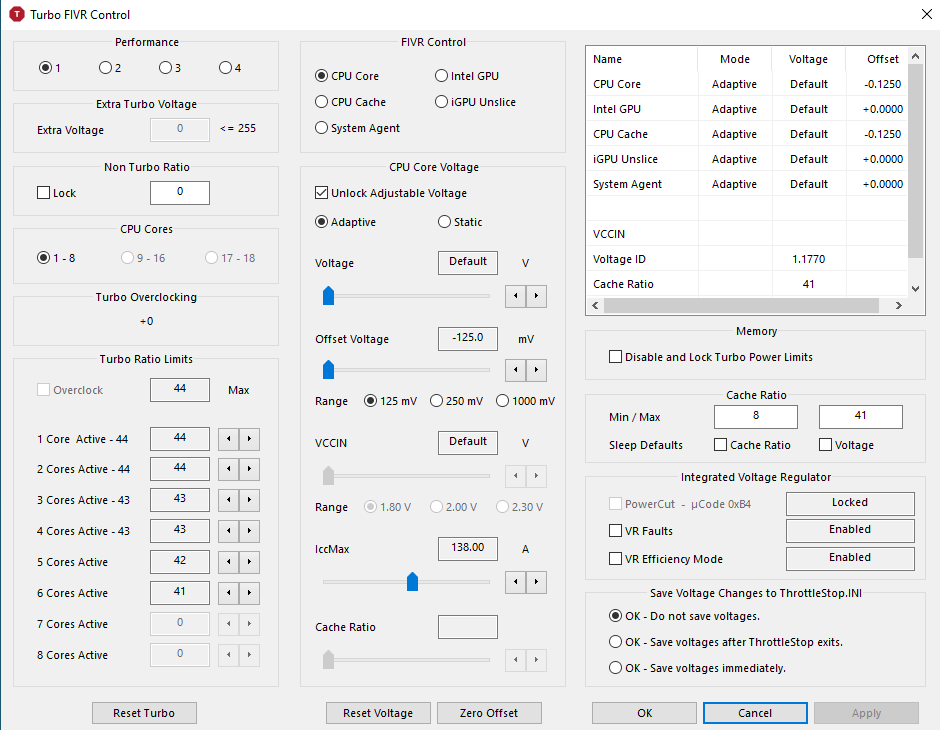This screenshot has height=730, width=940.
Task: Step Offset Voltage up with right arrow
Action: (537, 370)
